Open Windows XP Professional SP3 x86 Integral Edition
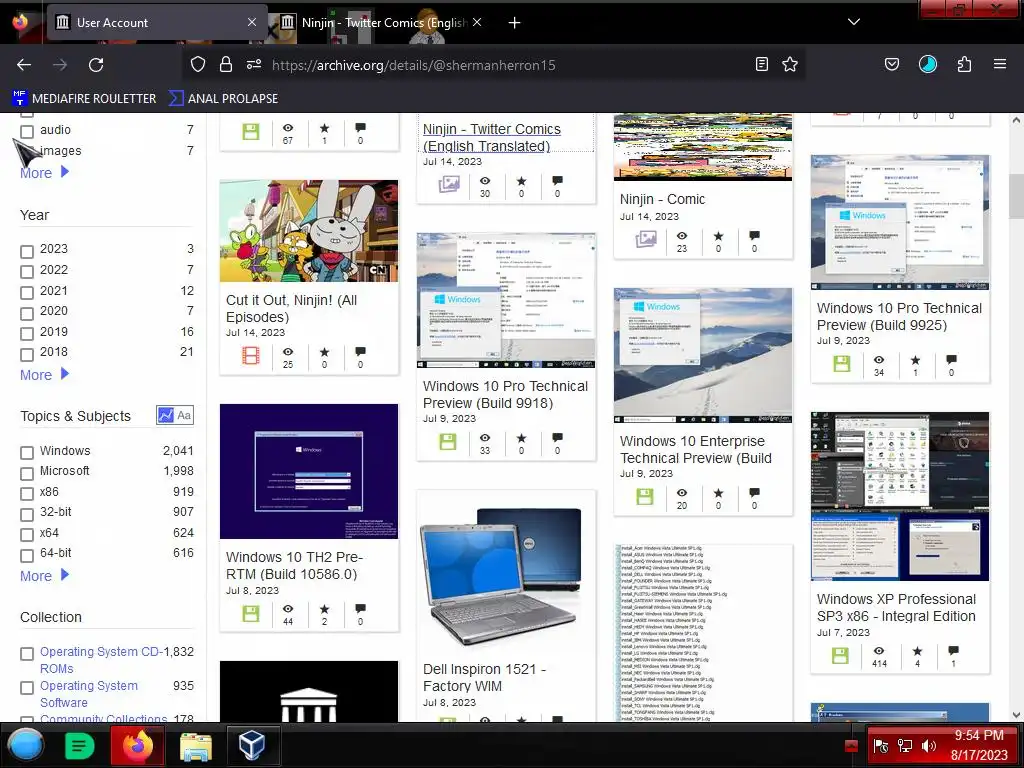 click(896, 607)
